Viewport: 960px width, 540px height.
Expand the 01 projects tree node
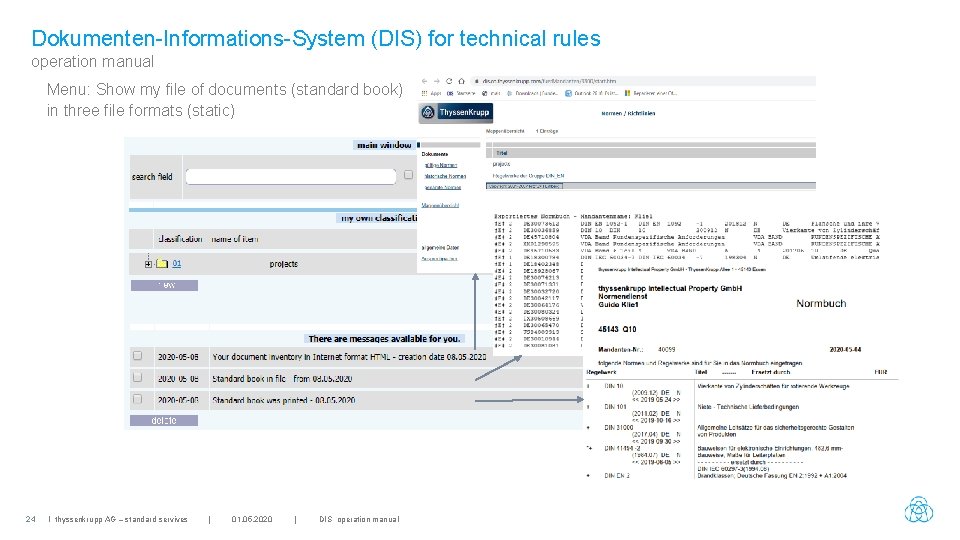[x=148, y=264]
